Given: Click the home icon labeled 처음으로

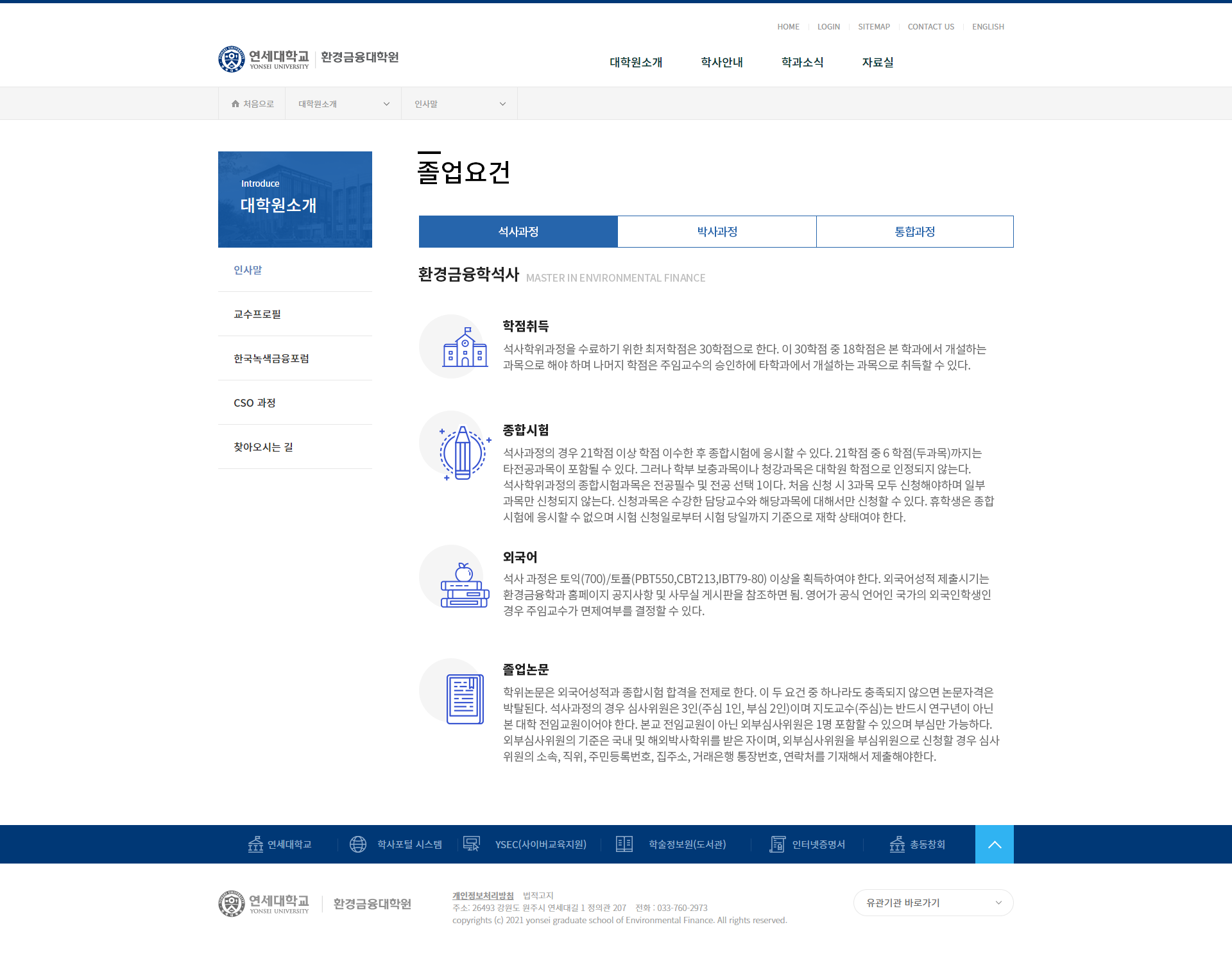Looking at the screenshot, I should 252,104.
